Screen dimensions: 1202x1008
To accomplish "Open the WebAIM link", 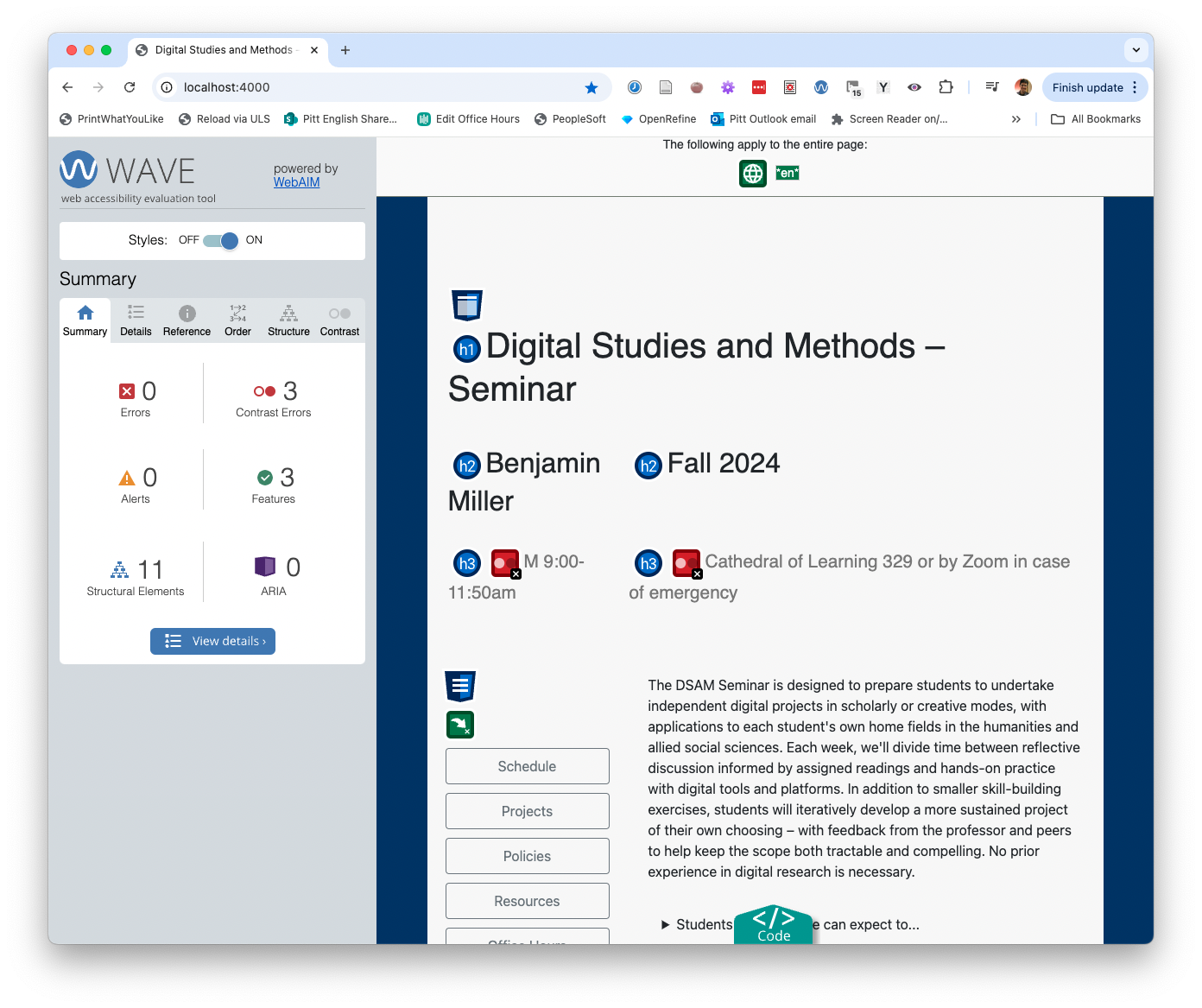I will point(296,182).
